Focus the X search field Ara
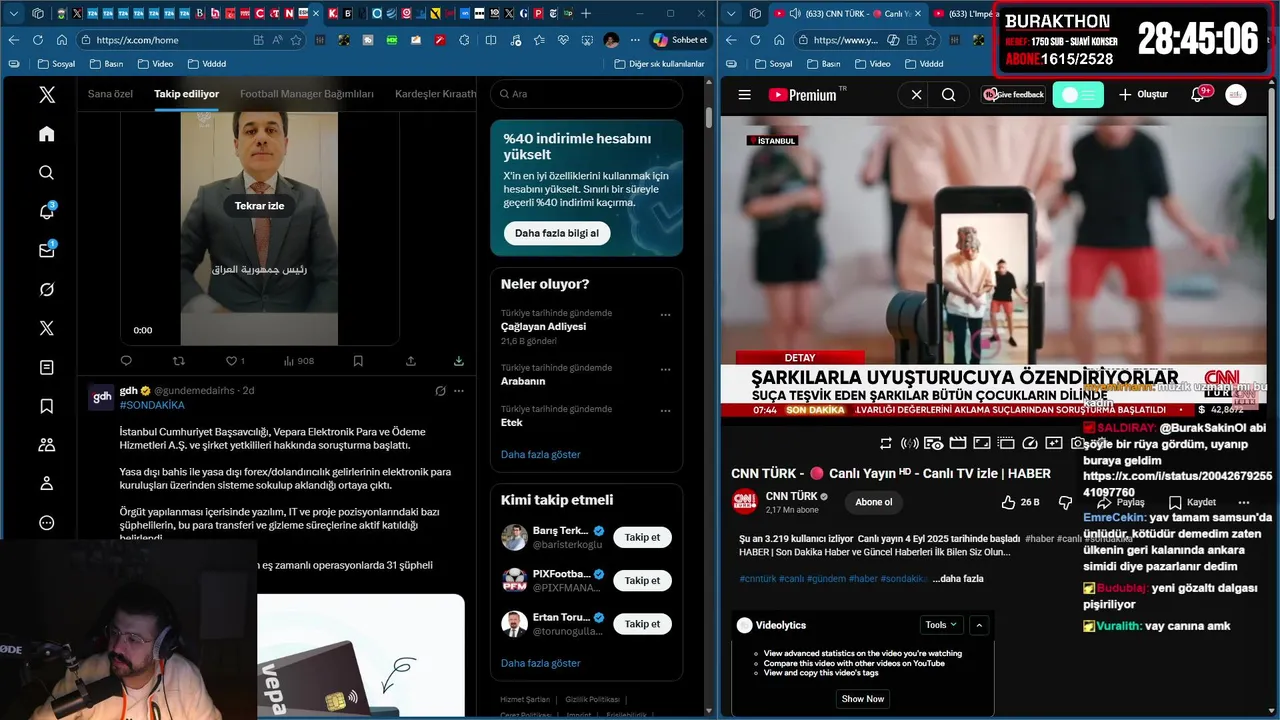Viewport: 1280px width, 720px height. [x=587, y=94]
